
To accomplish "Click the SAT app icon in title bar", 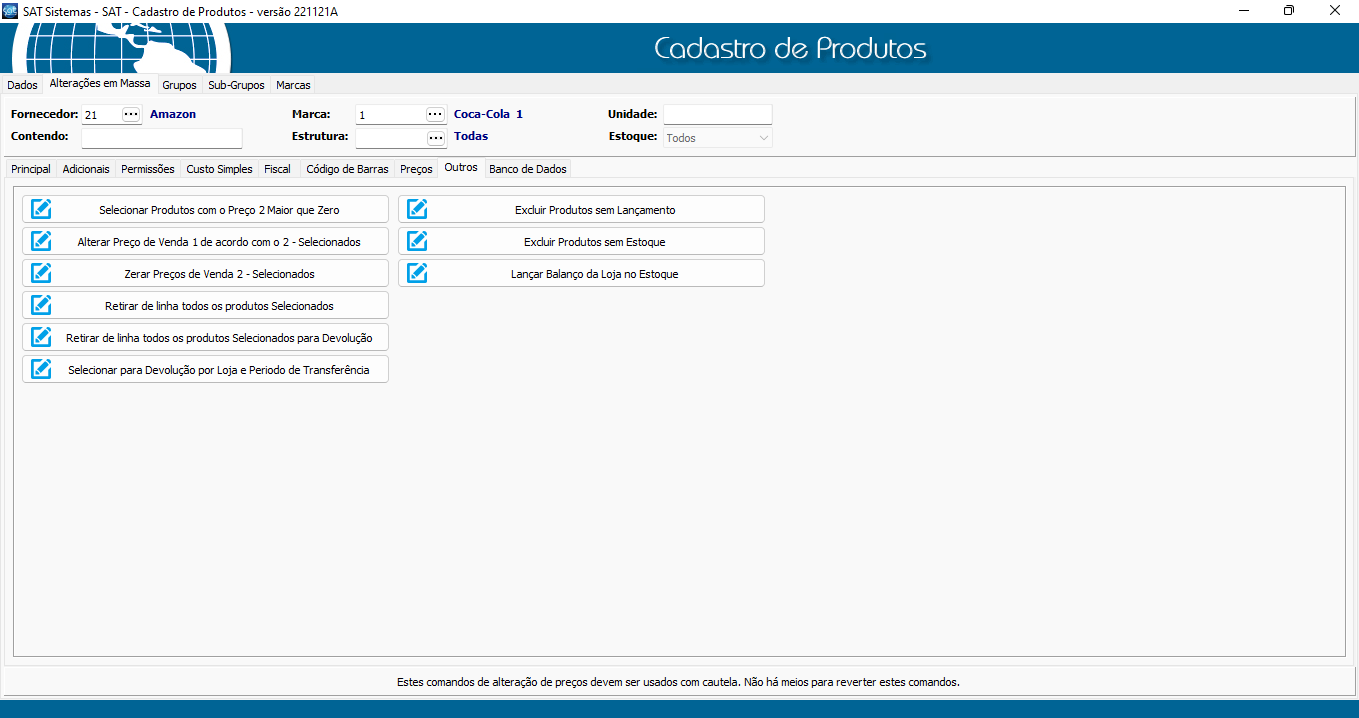I will coord(10,10).
